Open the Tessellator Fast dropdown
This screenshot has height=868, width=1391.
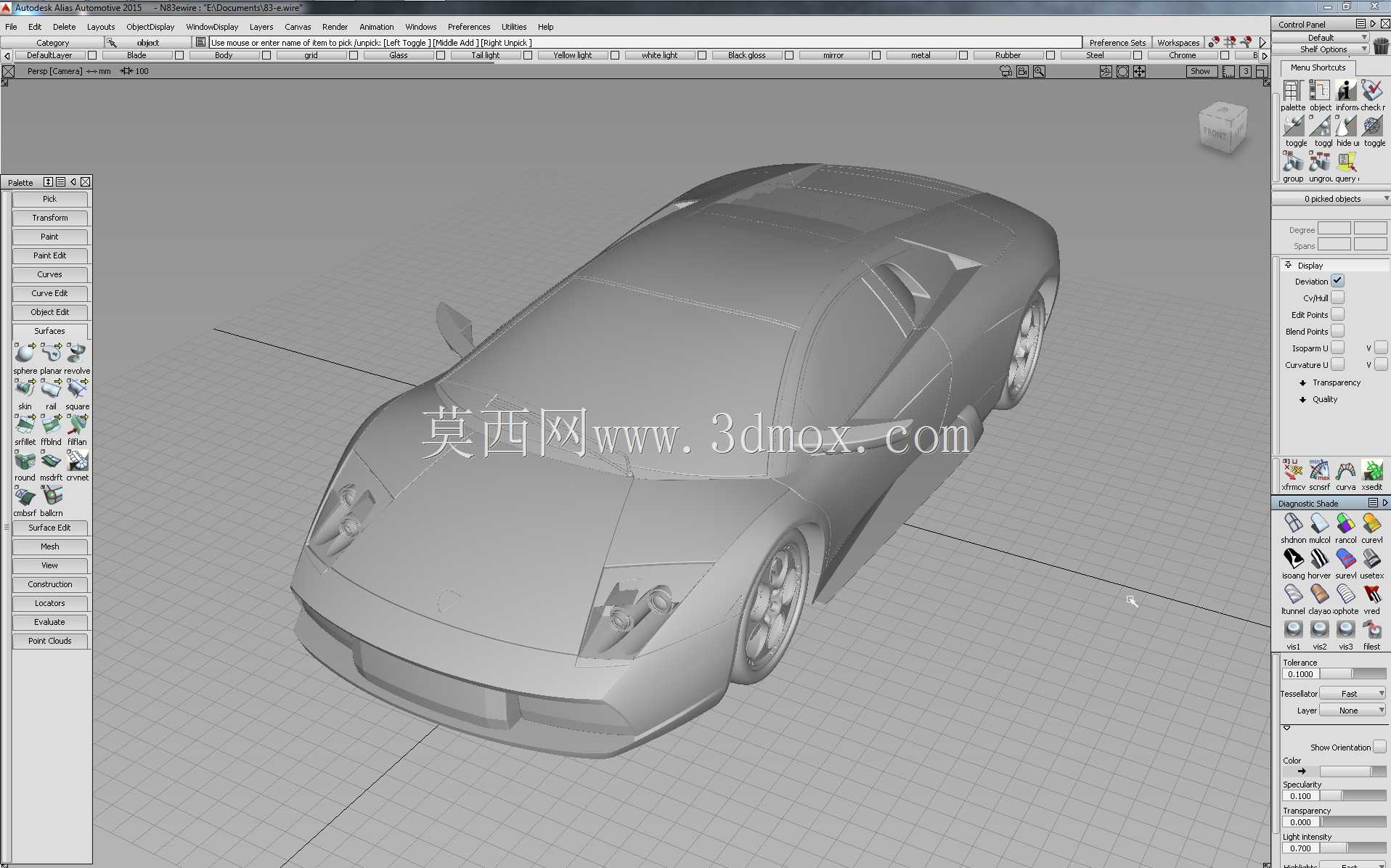[1353, 693]
